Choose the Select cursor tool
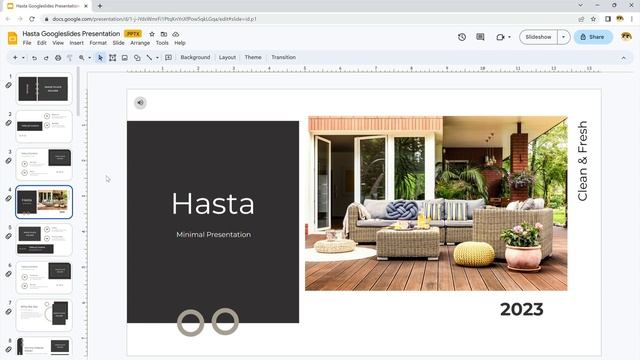The image size is (640, 360). [x=100, y=58]
